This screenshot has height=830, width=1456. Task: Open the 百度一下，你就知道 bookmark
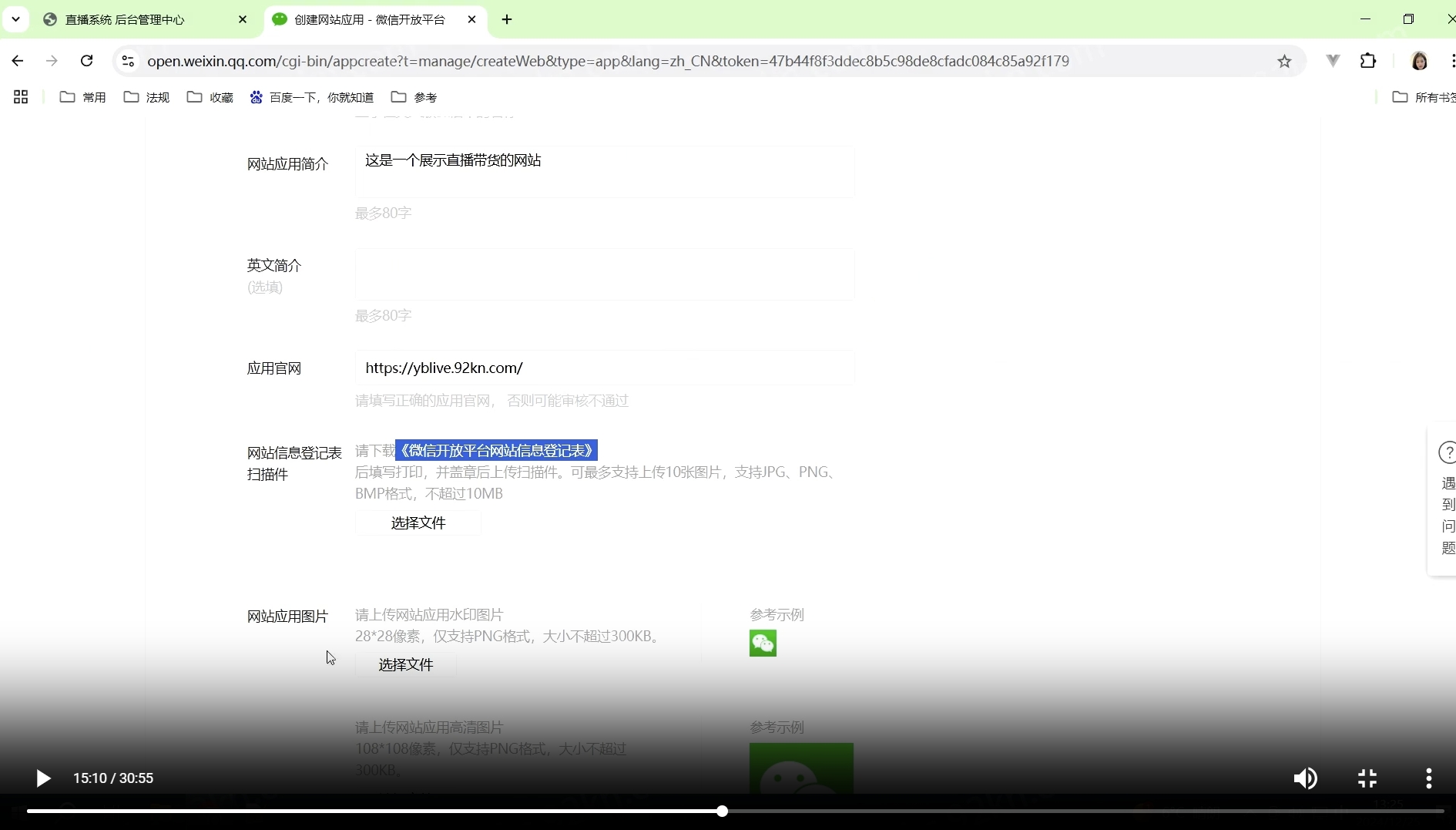312,97
